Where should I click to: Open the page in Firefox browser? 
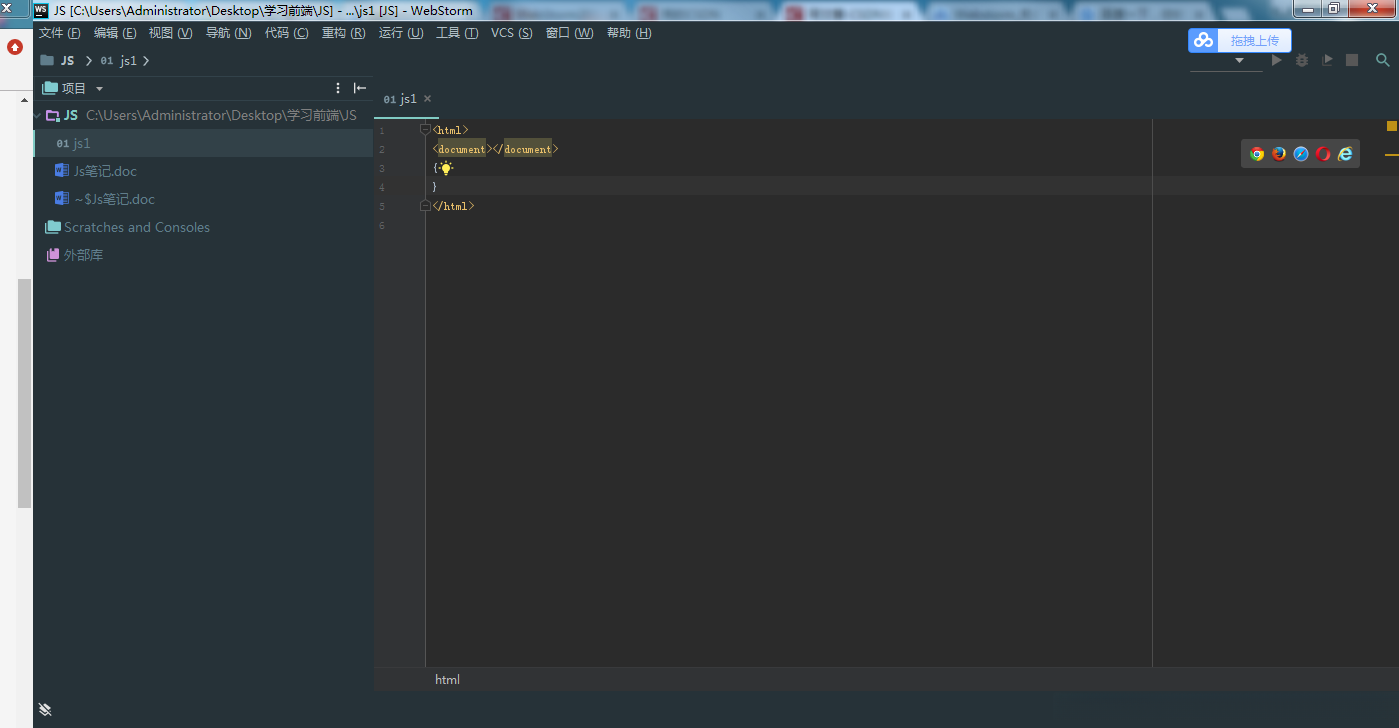tap(1279, 154)
